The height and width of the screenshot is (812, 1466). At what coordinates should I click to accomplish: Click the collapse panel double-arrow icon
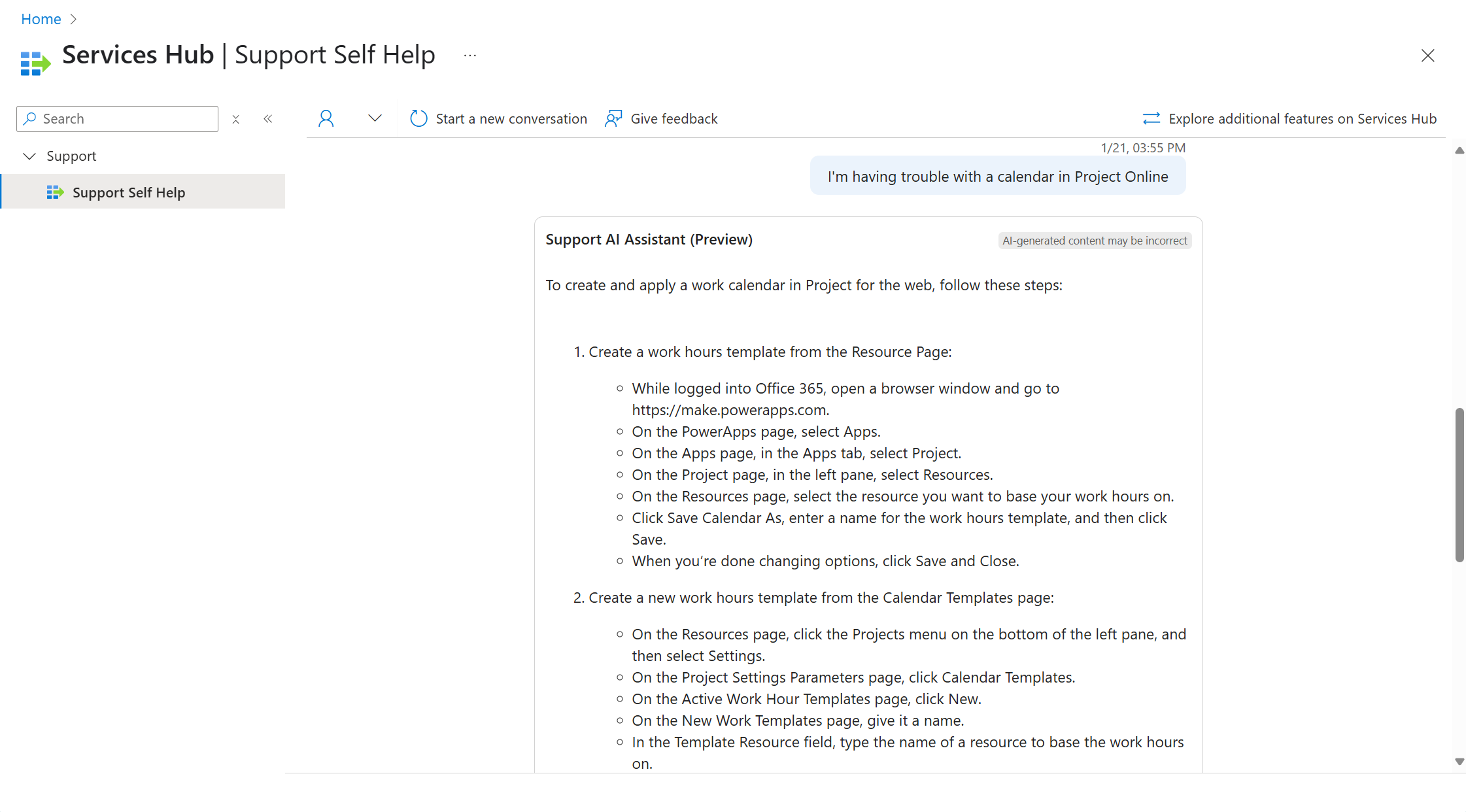tap(267, 118)
